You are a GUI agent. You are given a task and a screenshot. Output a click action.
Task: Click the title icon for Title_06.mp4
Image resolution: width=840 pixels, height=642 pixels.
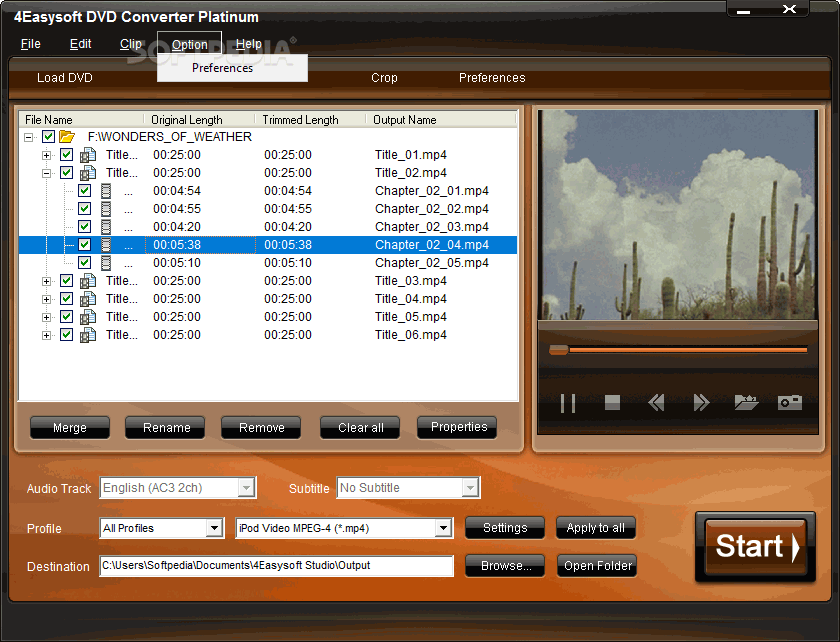(x=88, y=335)
